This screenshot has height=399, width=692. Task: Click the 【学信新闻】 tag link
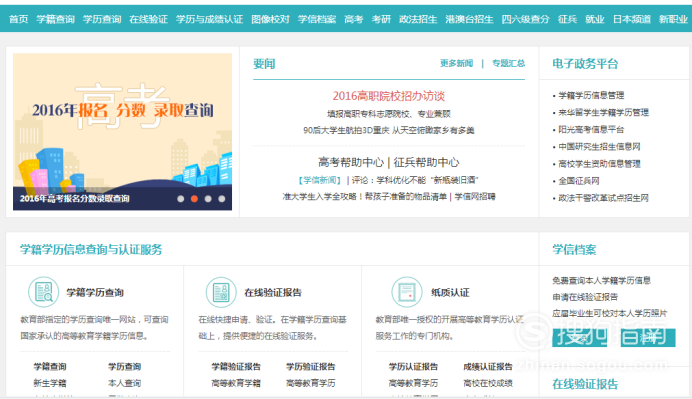point(320,180)
